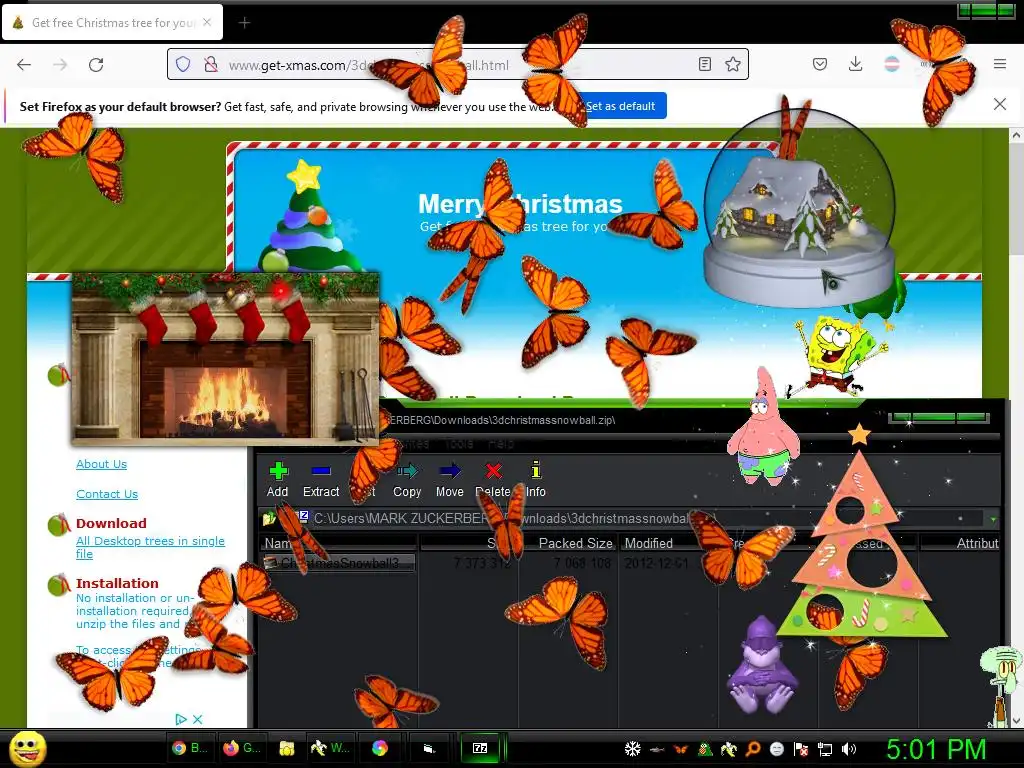Select the Copy tool in 7-Zip

[407, 479]
